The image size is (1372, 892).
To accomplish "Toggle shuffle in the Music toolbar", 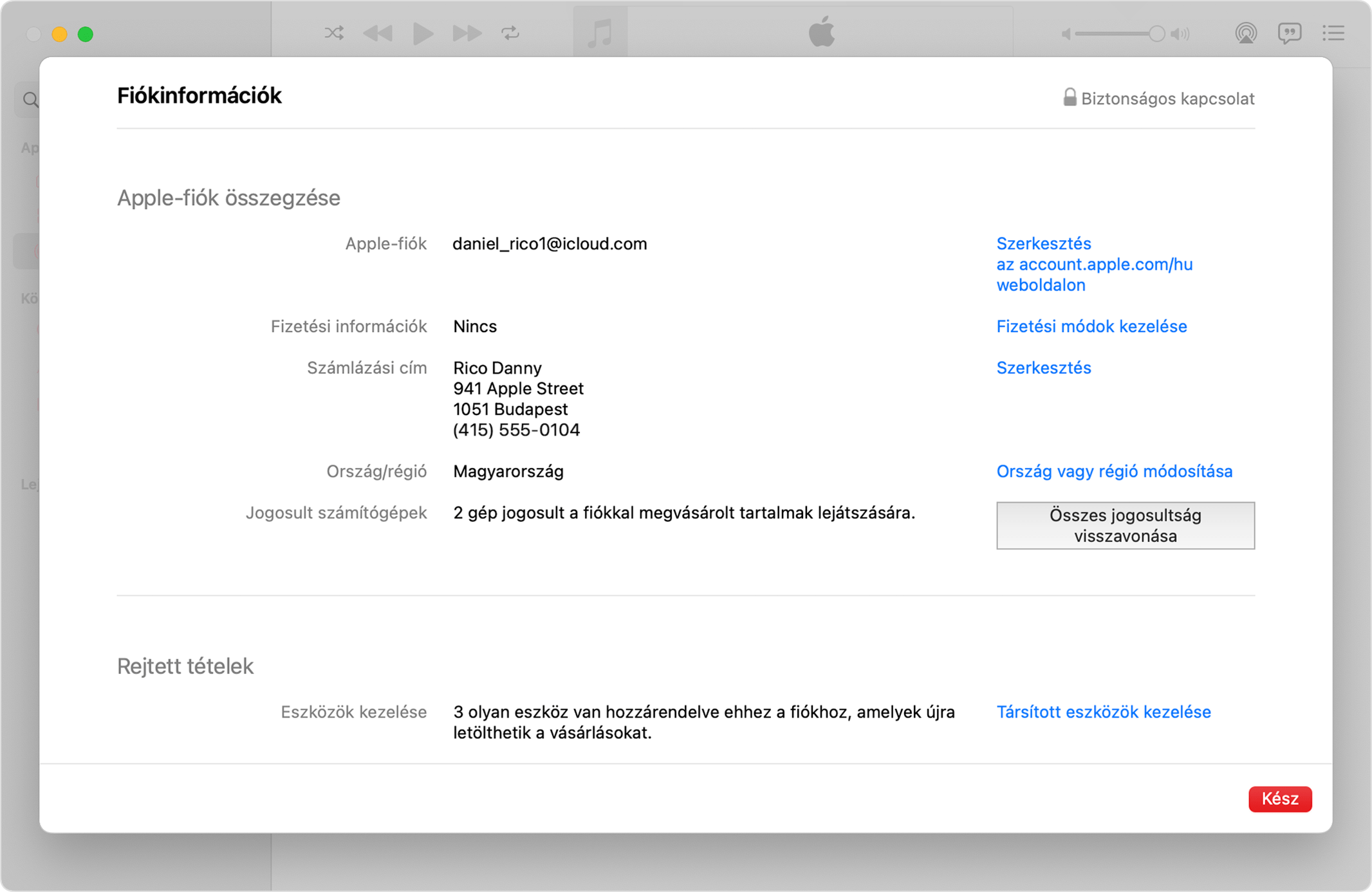I will (x=334, y=33).
